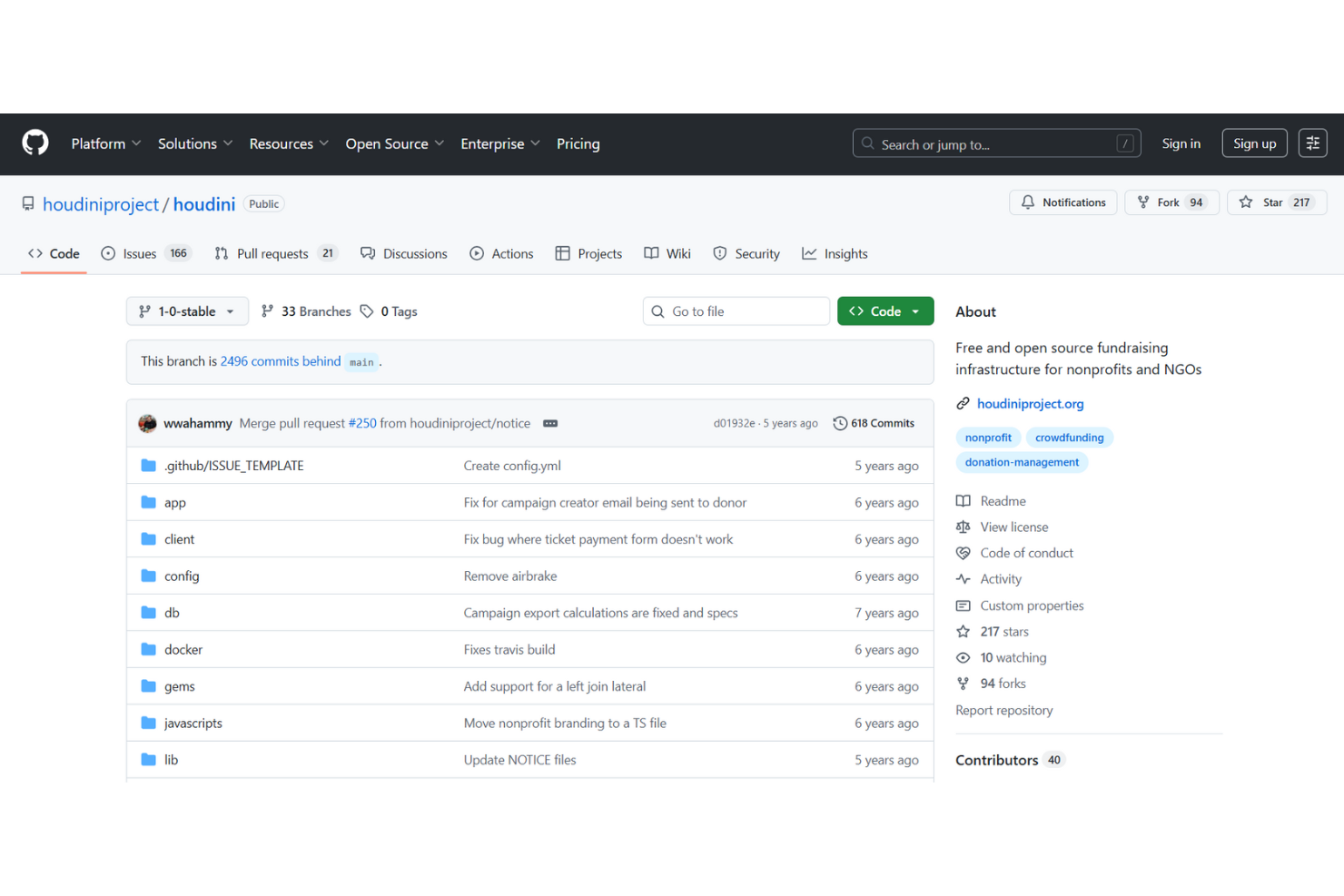View the 33 Branches list
Screen dimensions: 1344x896
point(306,311)
